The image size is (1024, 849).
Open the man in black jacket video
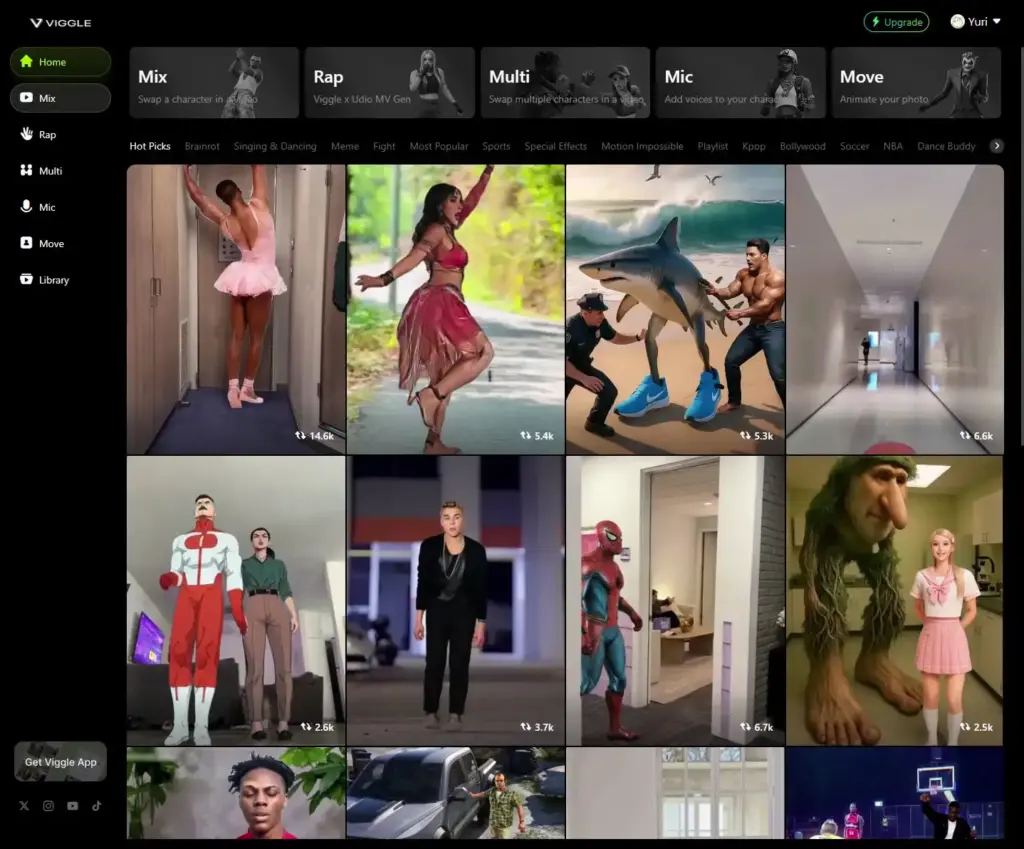pos(456,601)
